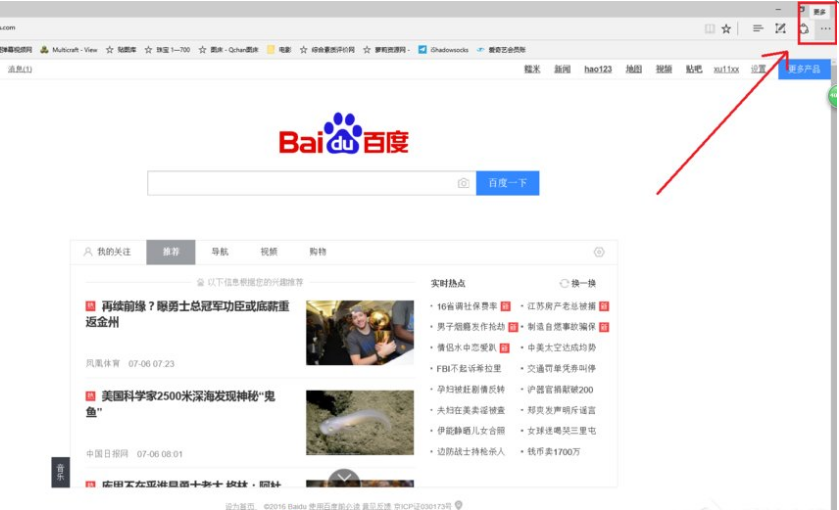
Task: Open Edge More actions three-dot menu
Action: tap(825, 29)
